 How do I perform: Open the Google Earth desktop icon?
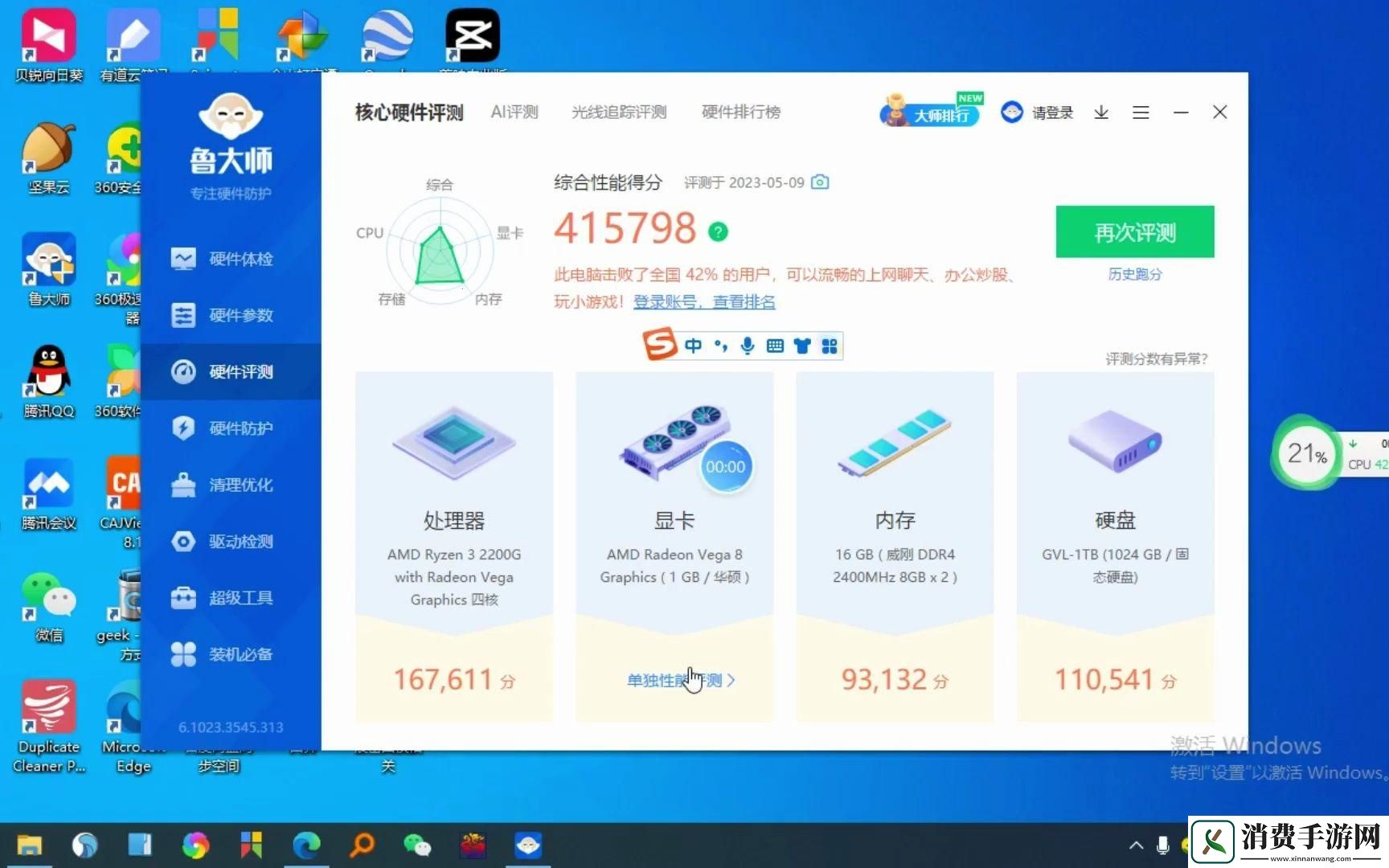coord(387,37)
